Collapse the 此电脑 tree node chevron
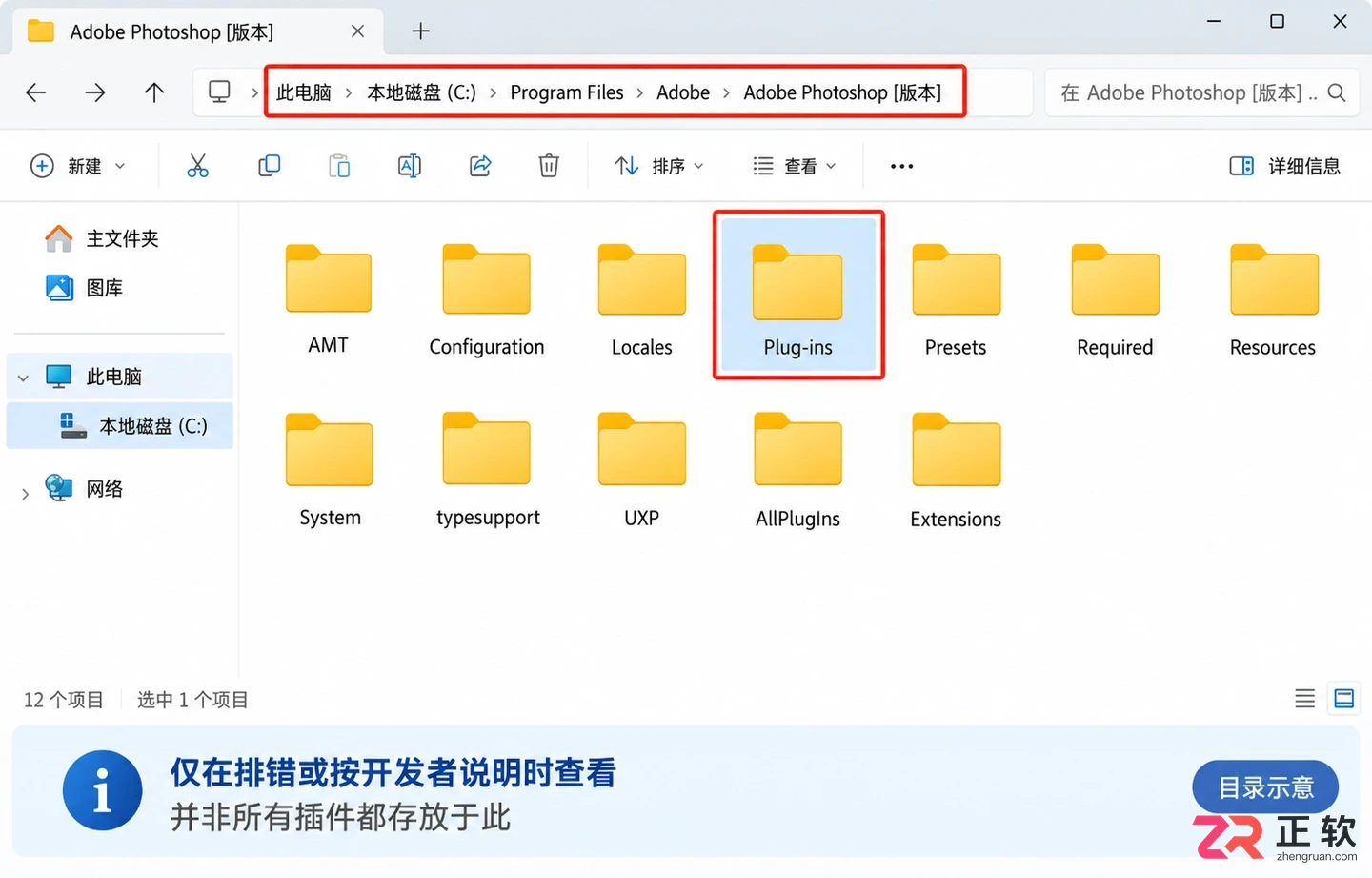The height and width of the screenshot is (878, 1372). click(x=23, y=378)
